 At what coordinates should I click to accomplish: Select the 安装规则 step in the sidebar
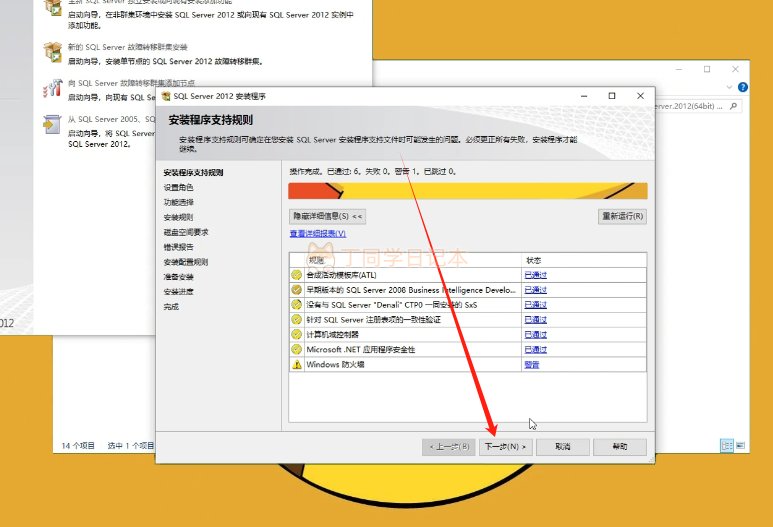pos(178,217)
